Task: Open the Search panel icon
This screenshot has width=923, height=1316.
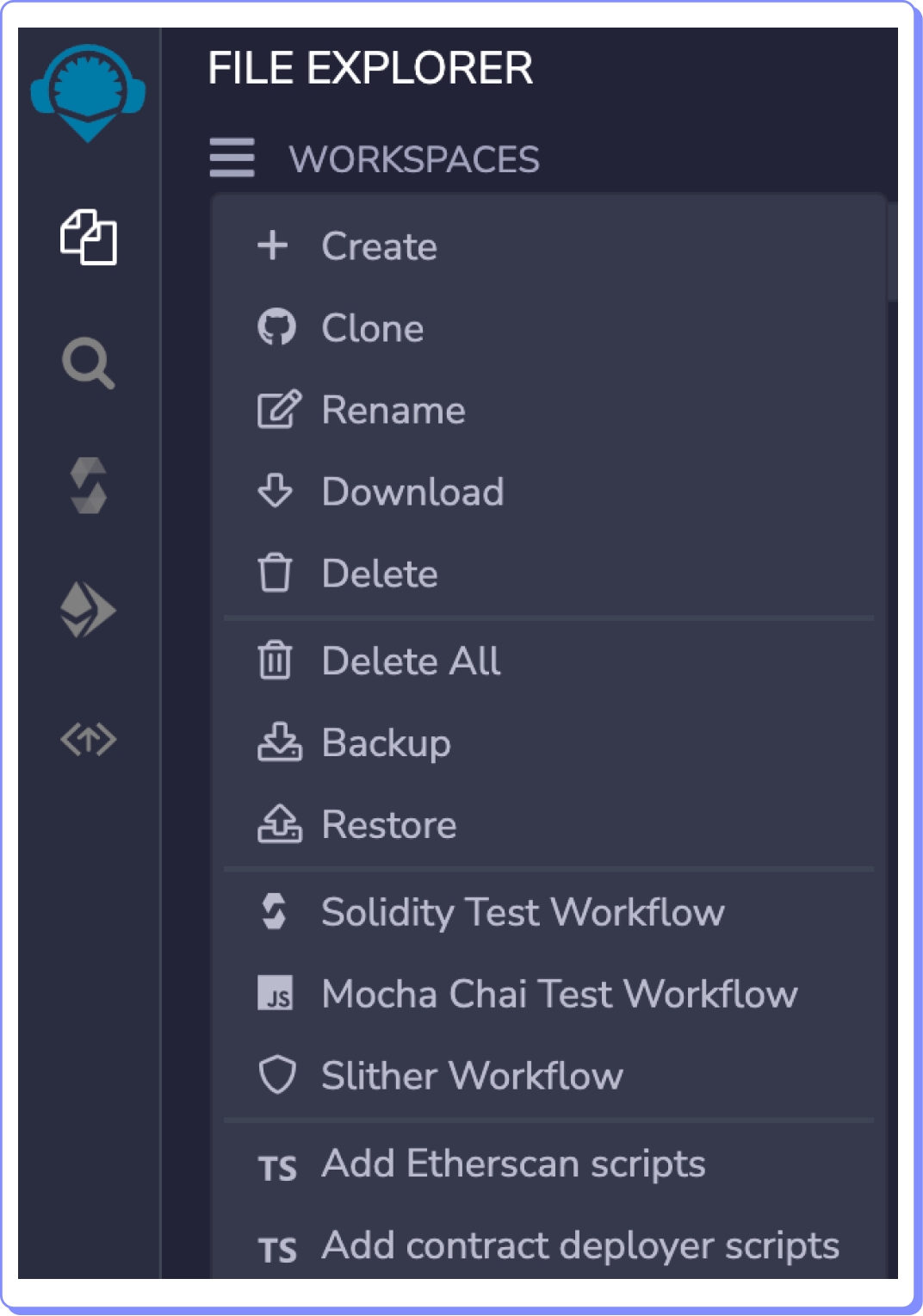Action: coord(88,363)
